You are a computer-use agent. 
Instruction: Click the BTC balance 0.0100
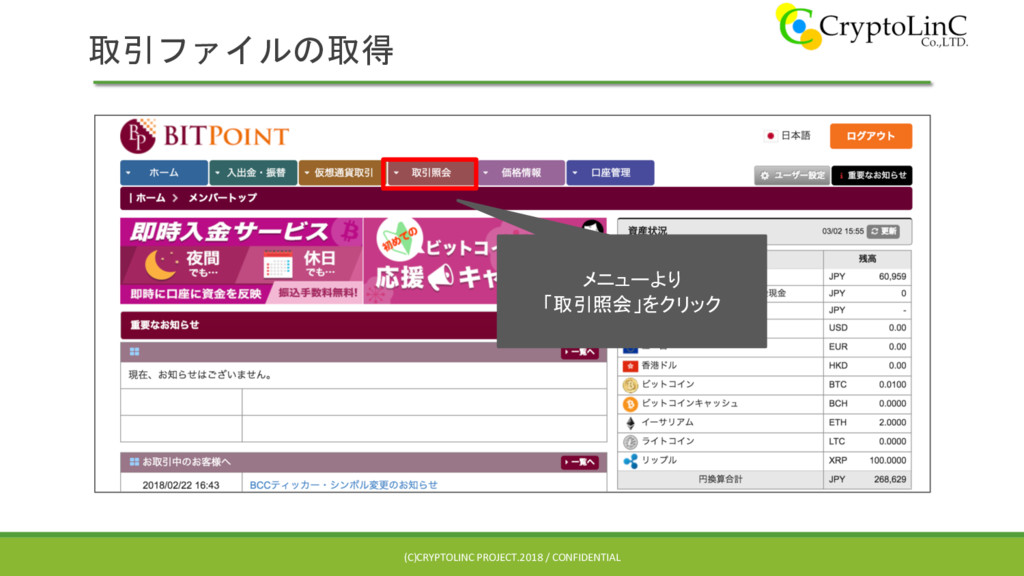(892, 385)
